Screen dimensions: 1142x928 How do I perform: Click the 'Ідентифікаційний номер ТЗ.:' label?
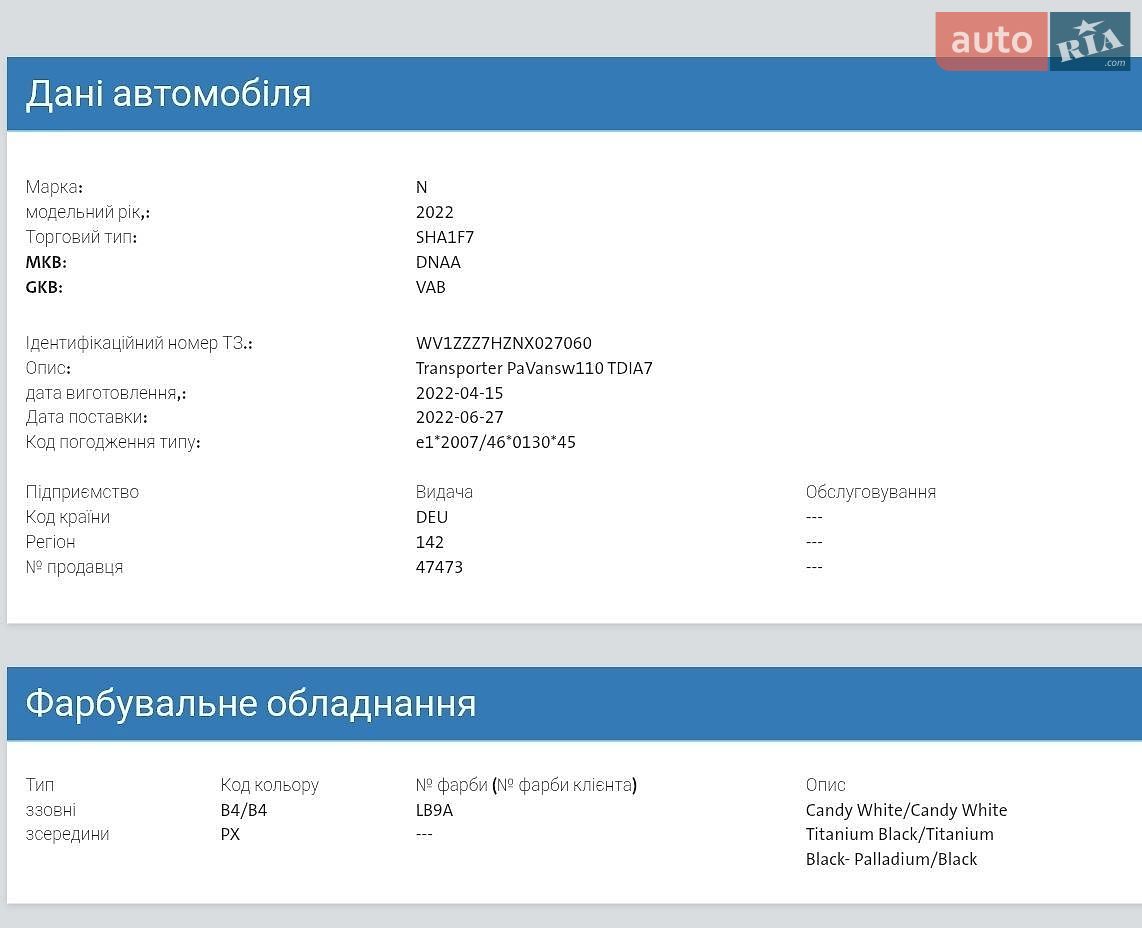coord(139,343)
